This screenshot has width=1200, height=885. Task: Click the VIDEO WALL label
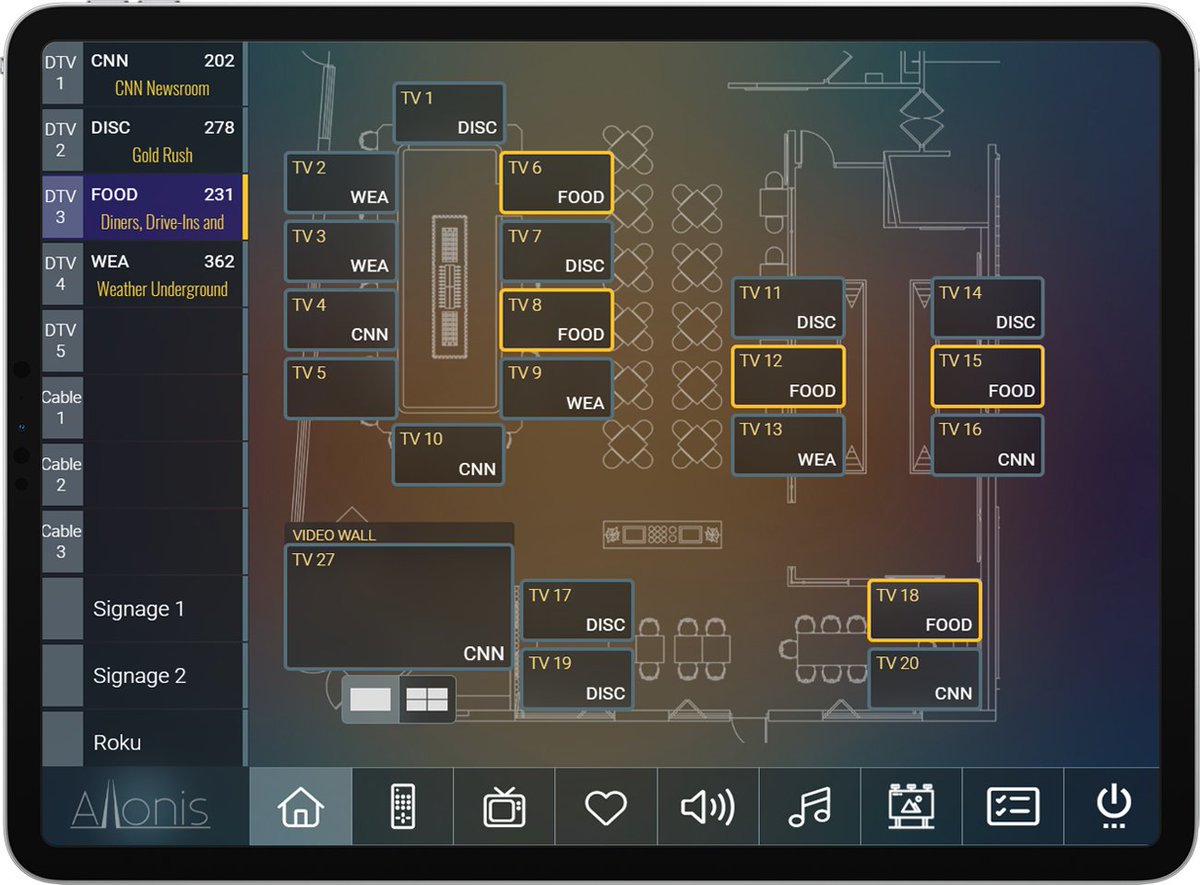(x=334, y=535)
